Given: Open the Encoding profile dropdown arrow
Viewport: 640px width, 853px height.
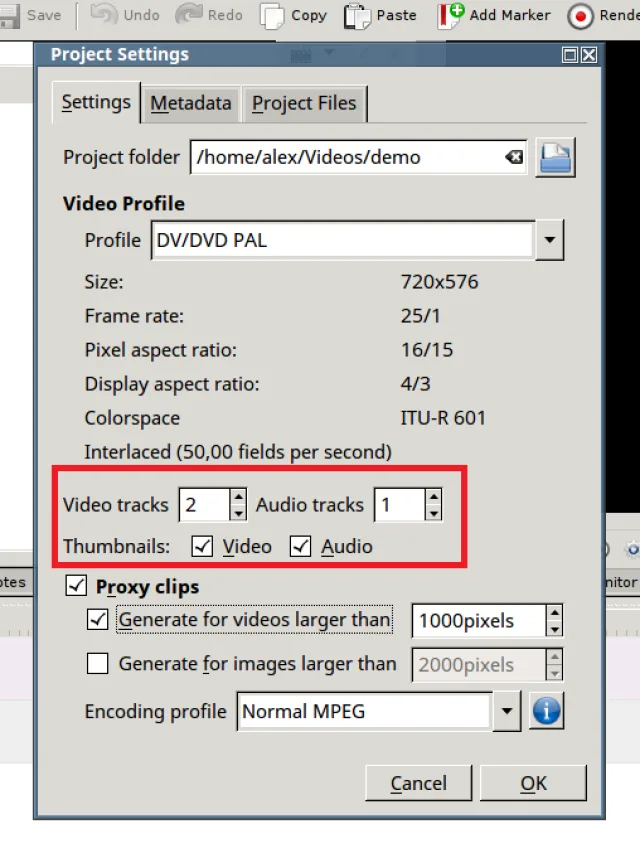Looking at the screenshot, I should 507,711.
